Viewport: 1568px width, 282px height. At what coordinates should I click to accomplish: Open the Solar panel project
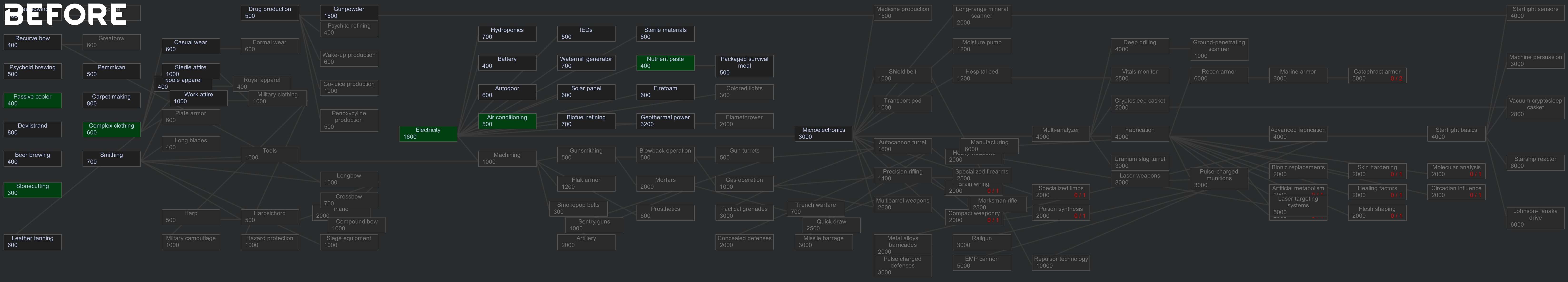click(x=586, y=92)
